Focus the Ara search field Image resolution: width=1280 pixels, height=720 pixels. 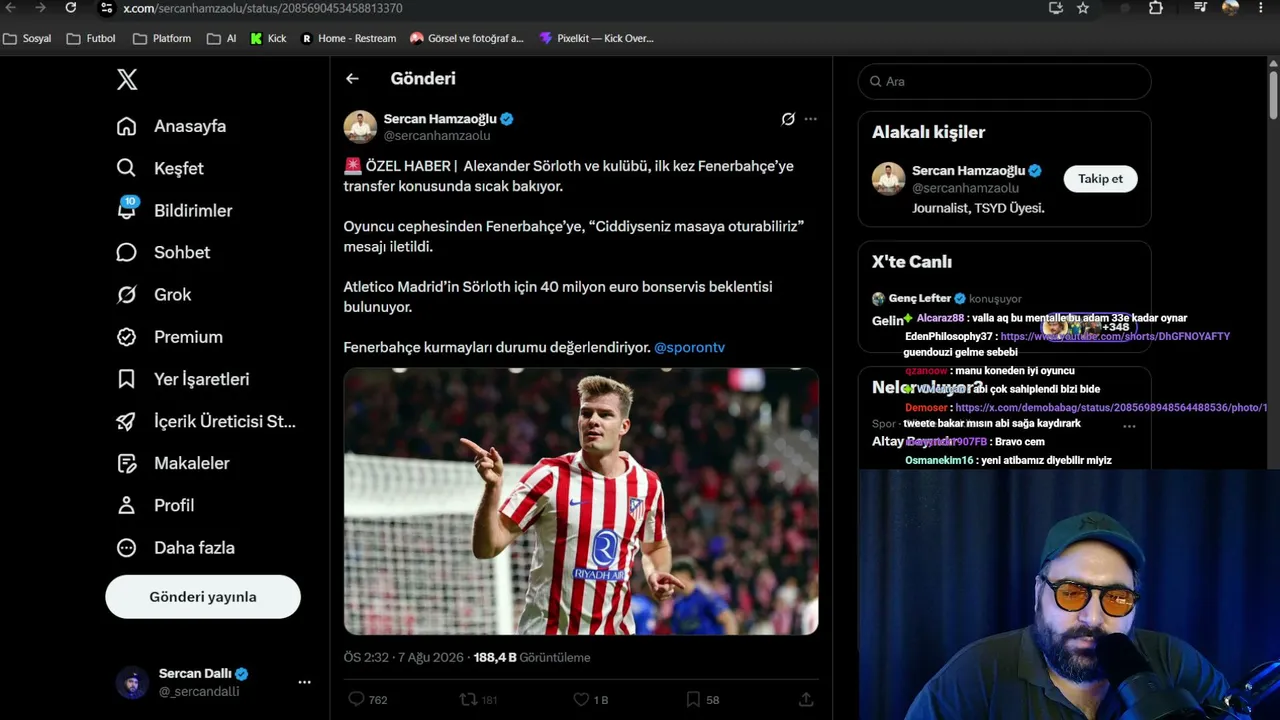pyautogui.click(x=1004, y=81)
